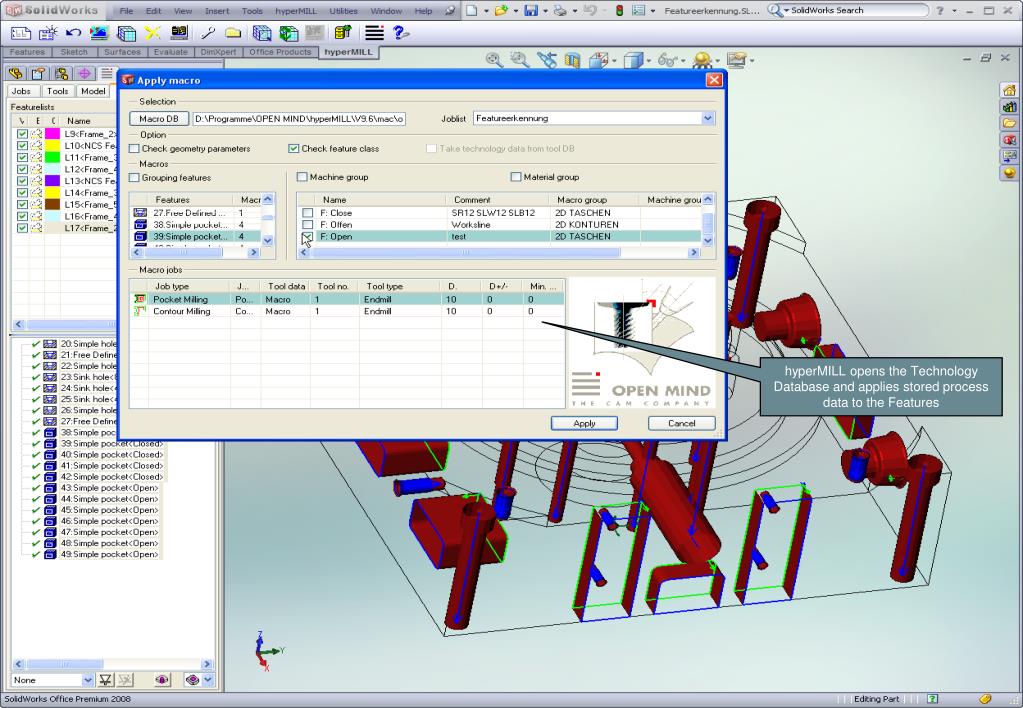Switch to the Sketch tab
Screen dimensions: 1023x708
[x=74, y=52]
